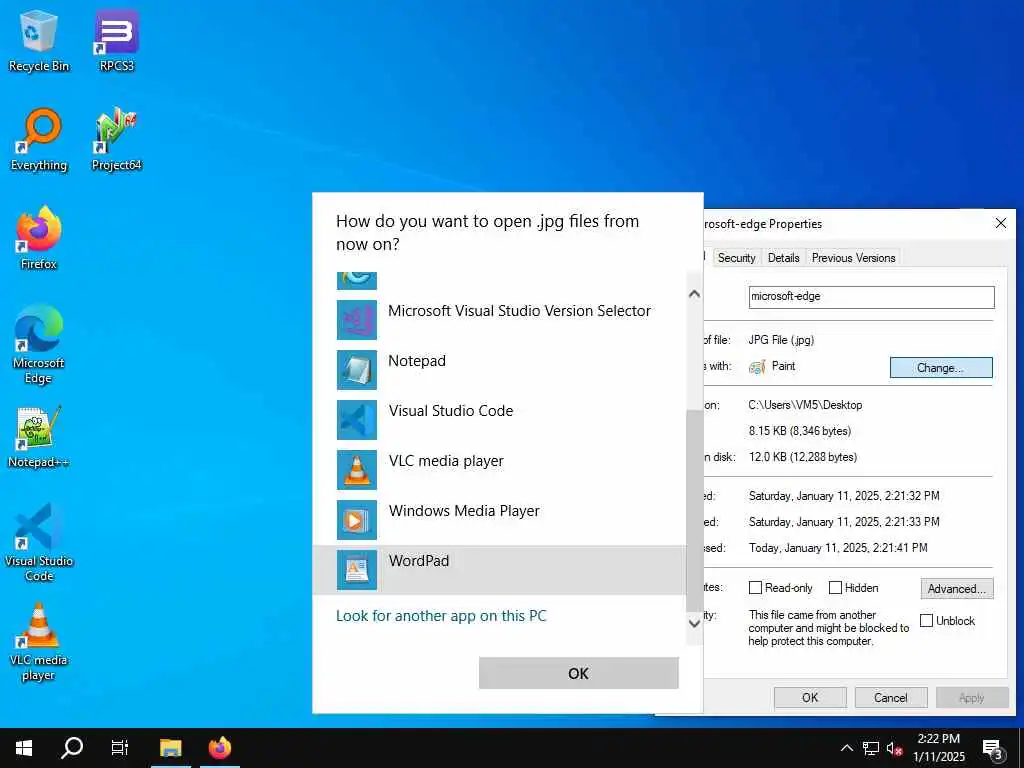The image size is (1024, 768).
Task: Click the C:\Users\VM5\Desktop location text
Action: point(805,405)
